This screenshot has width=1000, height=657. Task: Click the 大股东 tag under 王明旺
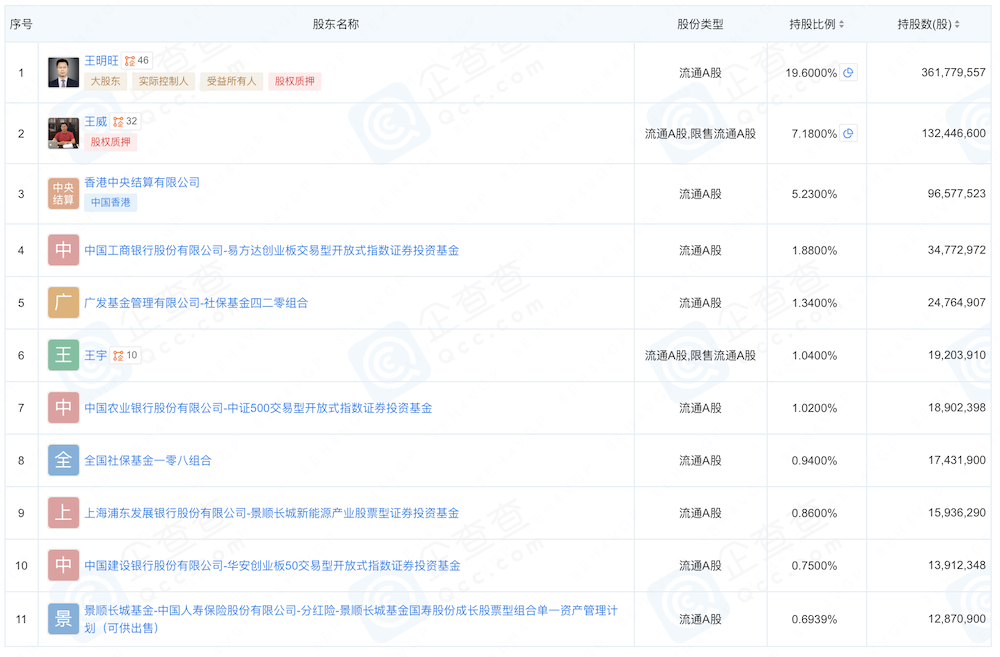click(x=105, y=81)
